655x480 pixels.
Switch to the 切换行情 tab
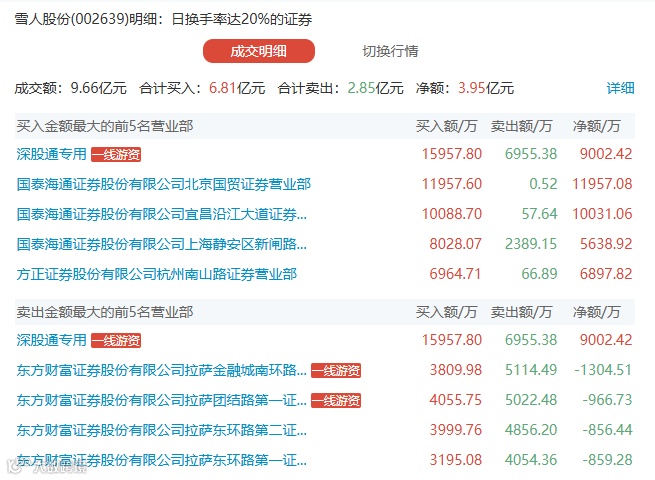[390, 51]
